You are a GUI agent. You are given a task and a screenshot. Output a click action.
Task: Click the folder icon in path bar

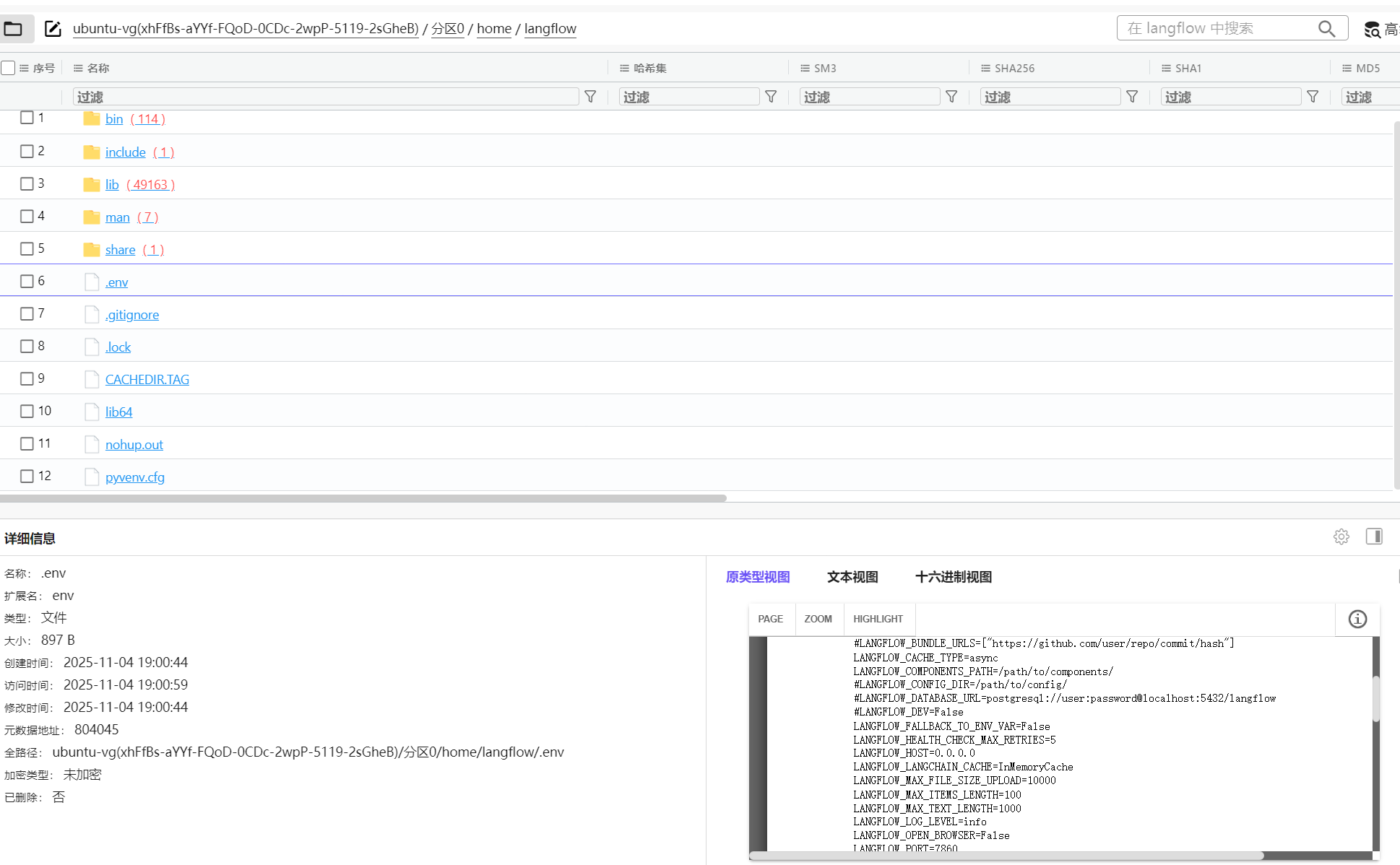[x=13, y=29]
